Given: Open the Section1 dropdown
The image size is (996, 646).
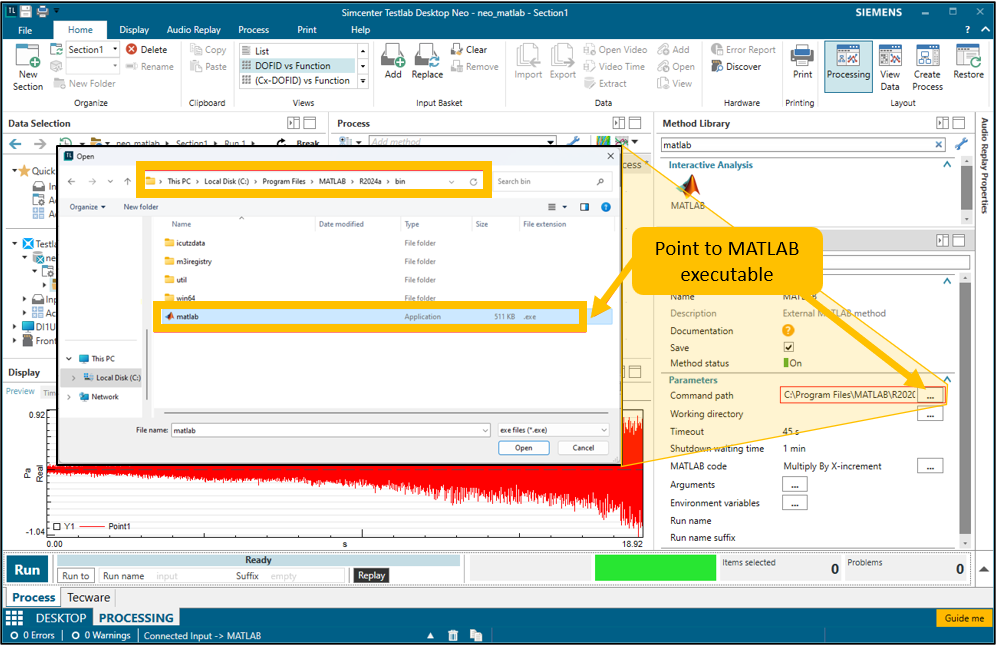Looking at the screenshot, I should pyautogui.click(x=115, y=49).
